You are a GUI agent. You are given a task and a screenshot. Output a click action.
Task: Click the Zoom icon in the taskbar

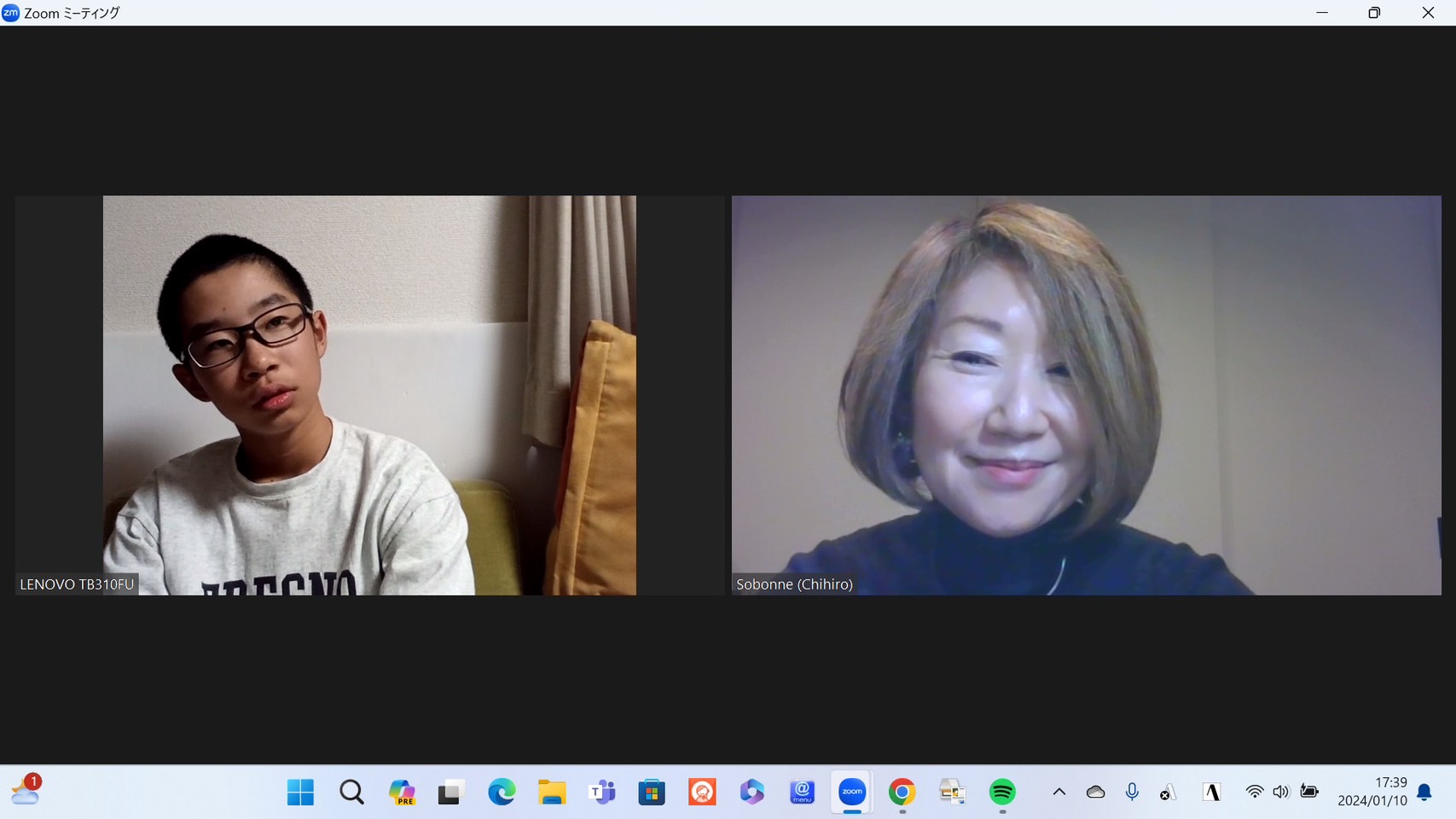tap(851, 793)
